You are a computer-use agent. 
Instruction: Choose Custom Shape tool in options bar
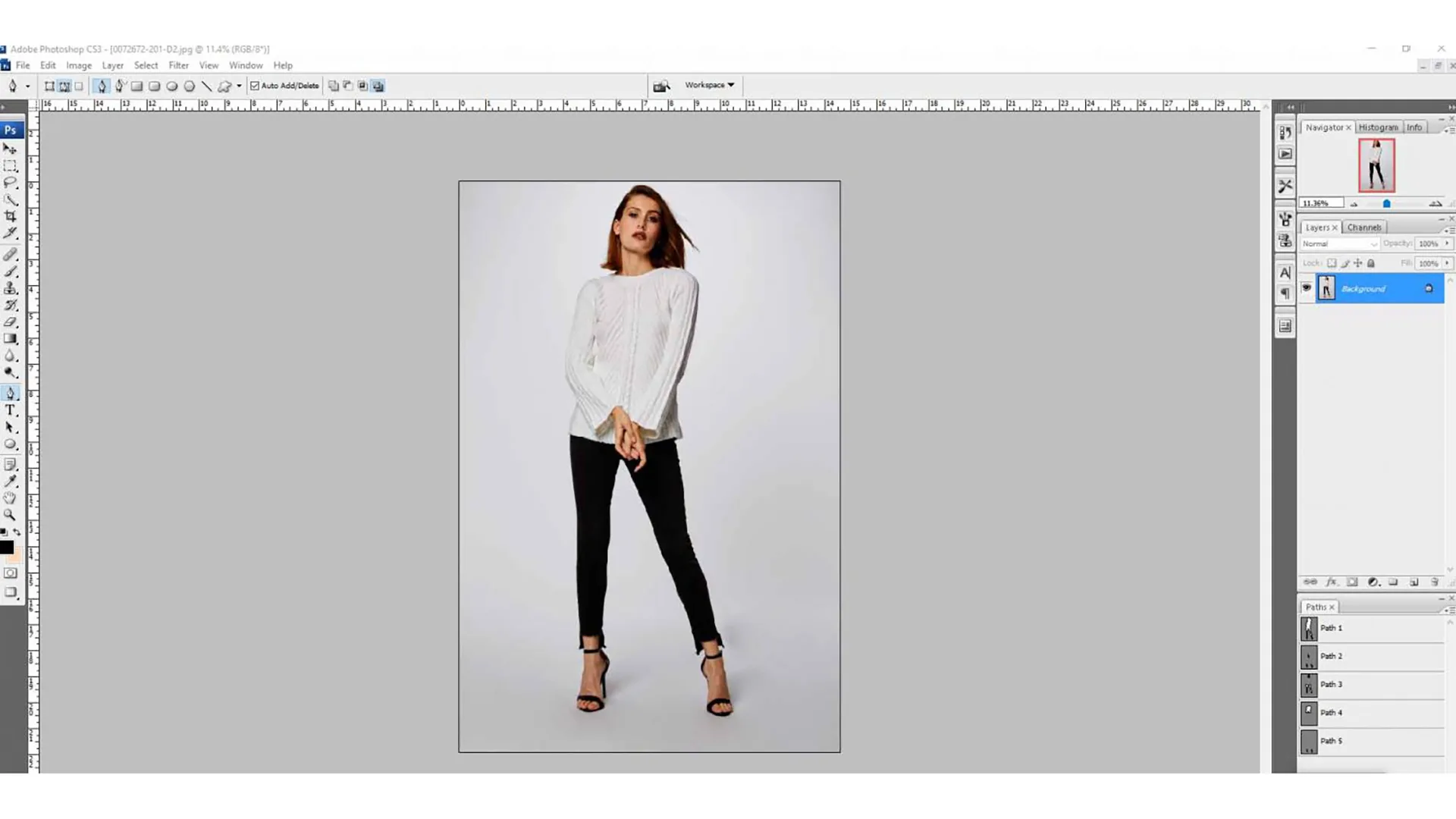(224, 86)
